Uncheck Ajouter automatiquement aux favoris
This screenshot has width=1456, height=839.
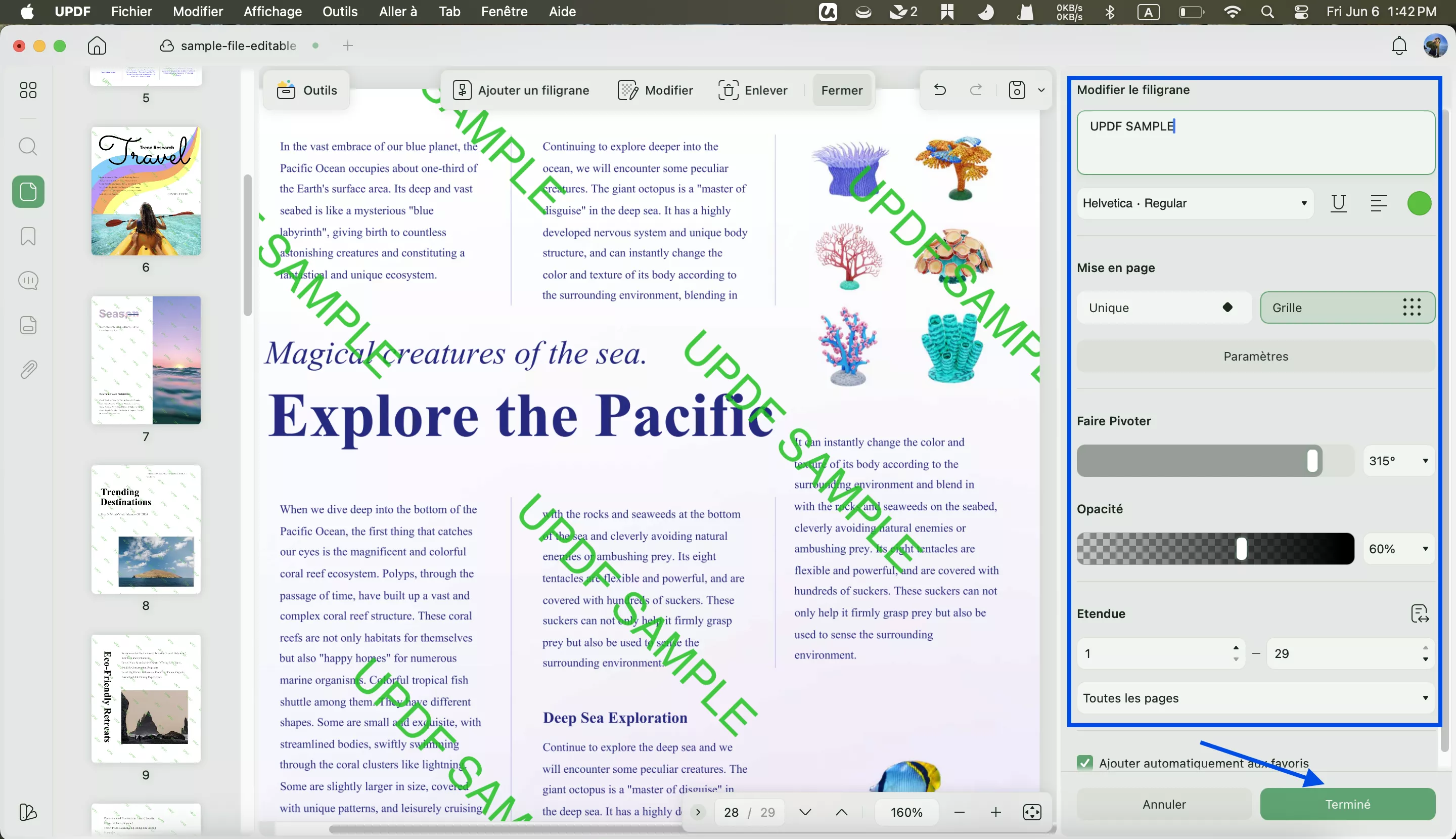click(x=1084, y=763)
